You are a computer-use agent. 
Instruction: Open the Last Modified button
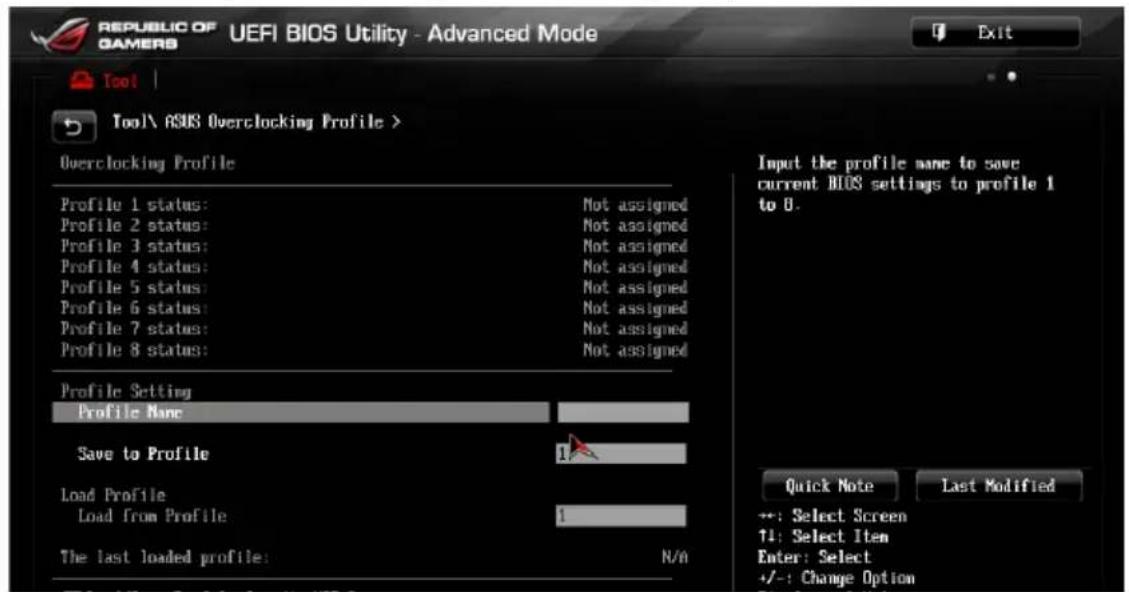pyautogui.click(x=999, y=486)
